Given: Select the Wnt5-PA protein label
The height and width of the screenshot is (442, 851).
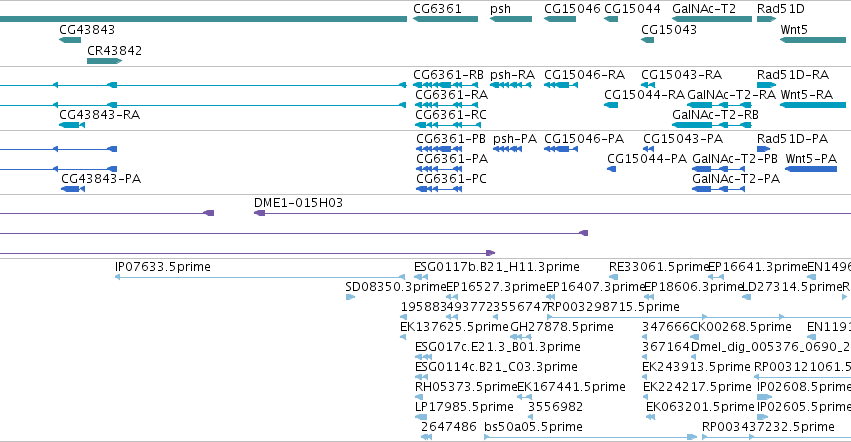Looking at the screenshot, I should [x=811, y=159].
